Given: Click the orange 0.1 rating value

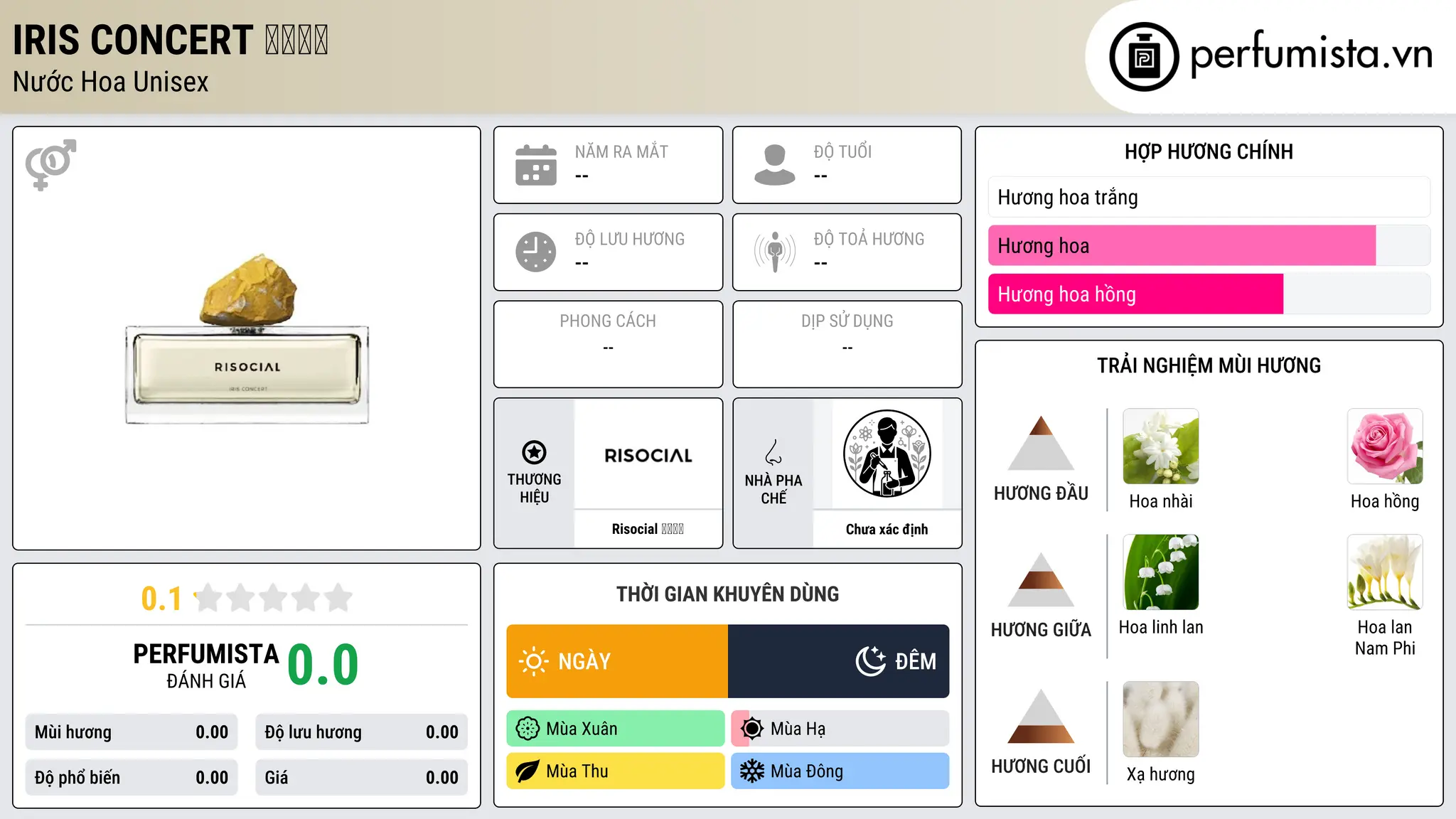Looking at the screenshot, I should click(161, 599).
